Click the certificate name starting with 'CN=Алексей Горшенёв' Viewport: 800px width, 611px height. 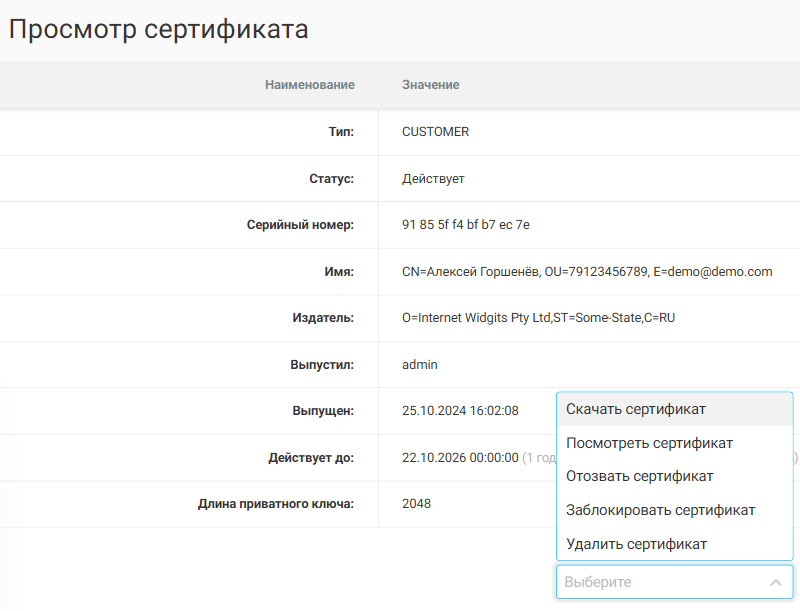pos(586,272)
